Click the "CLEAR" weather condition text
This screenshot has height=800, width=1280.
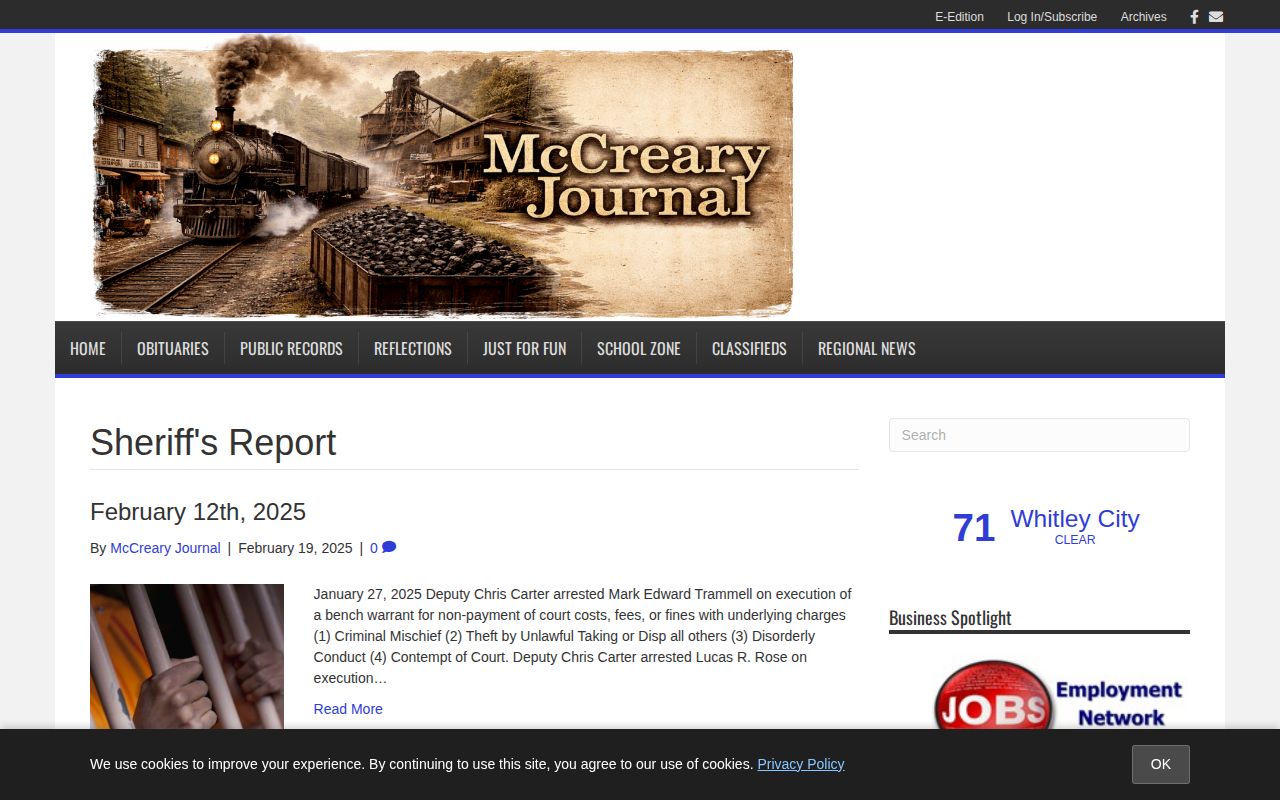coord(1075,540)
